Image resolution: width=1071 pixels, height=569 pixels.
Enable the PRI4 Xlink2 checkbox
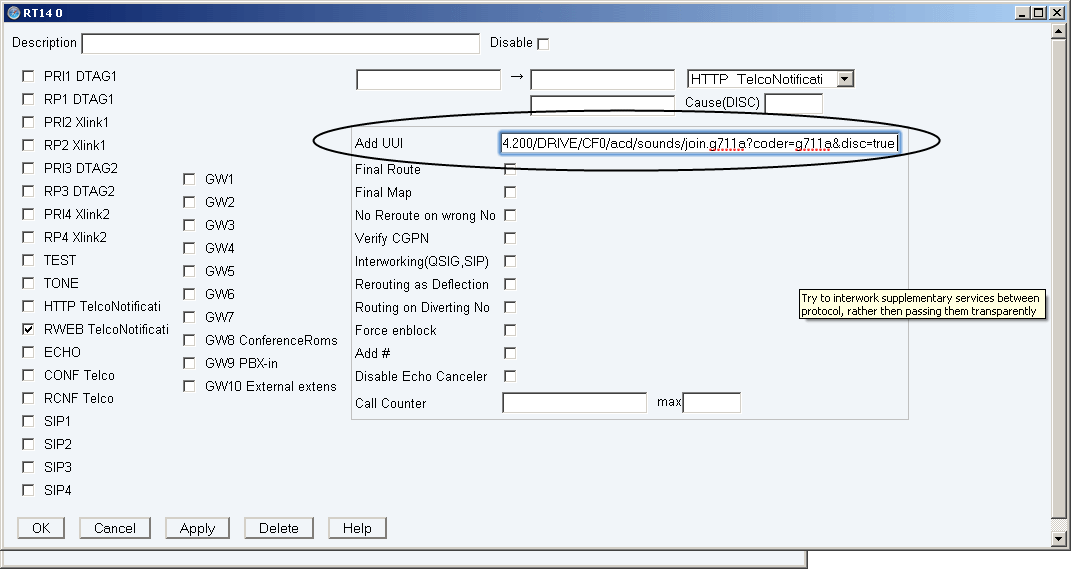[x=28, y=214]
